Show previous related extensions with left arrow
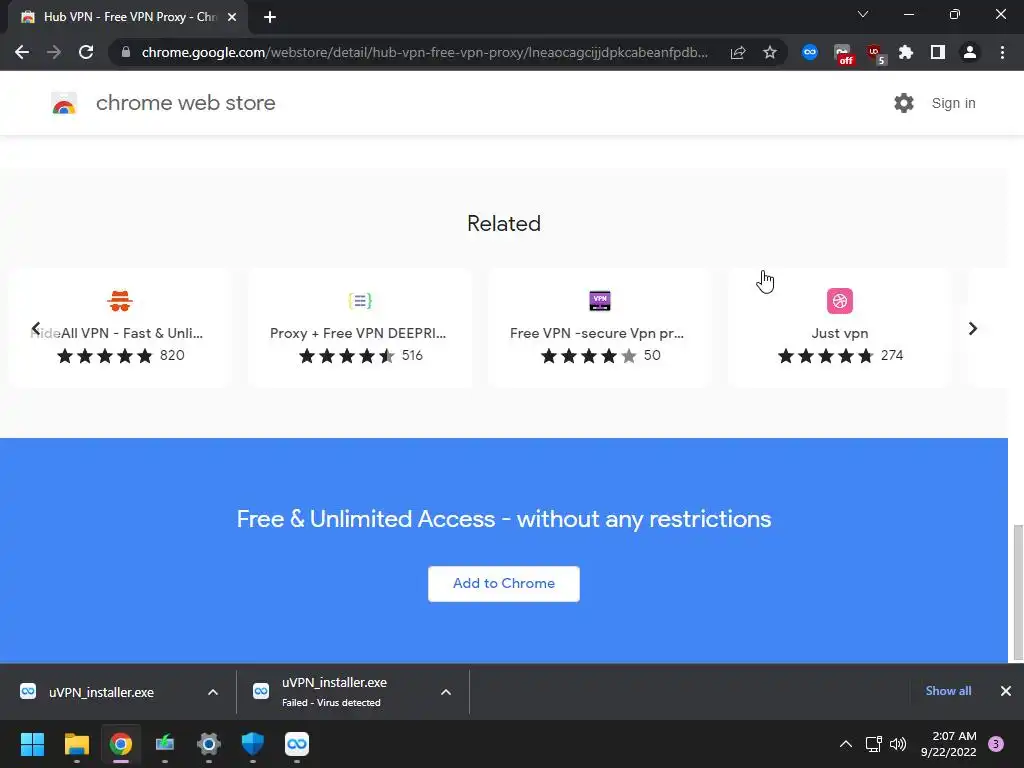Screen dimensions: 1024x768 click(x=36, y=328)
